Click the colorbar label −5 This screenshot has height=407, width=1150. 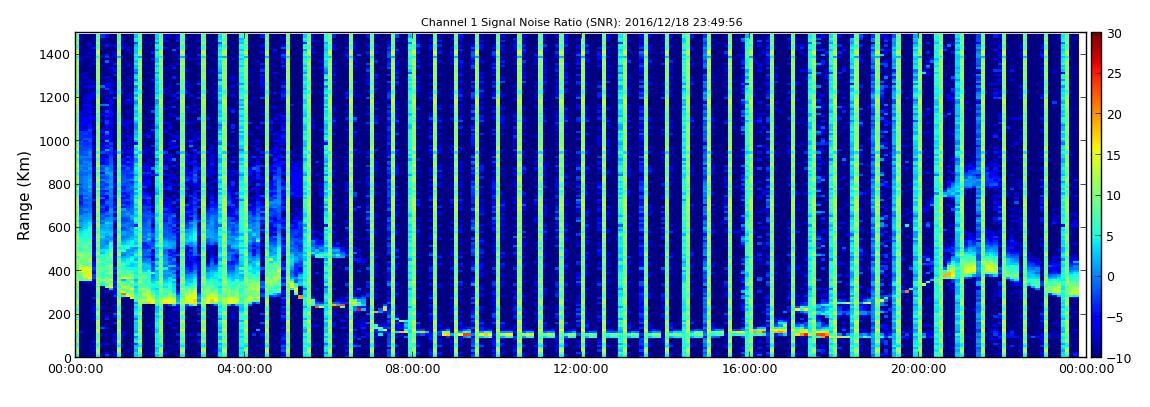click(x=1114, y=317)
